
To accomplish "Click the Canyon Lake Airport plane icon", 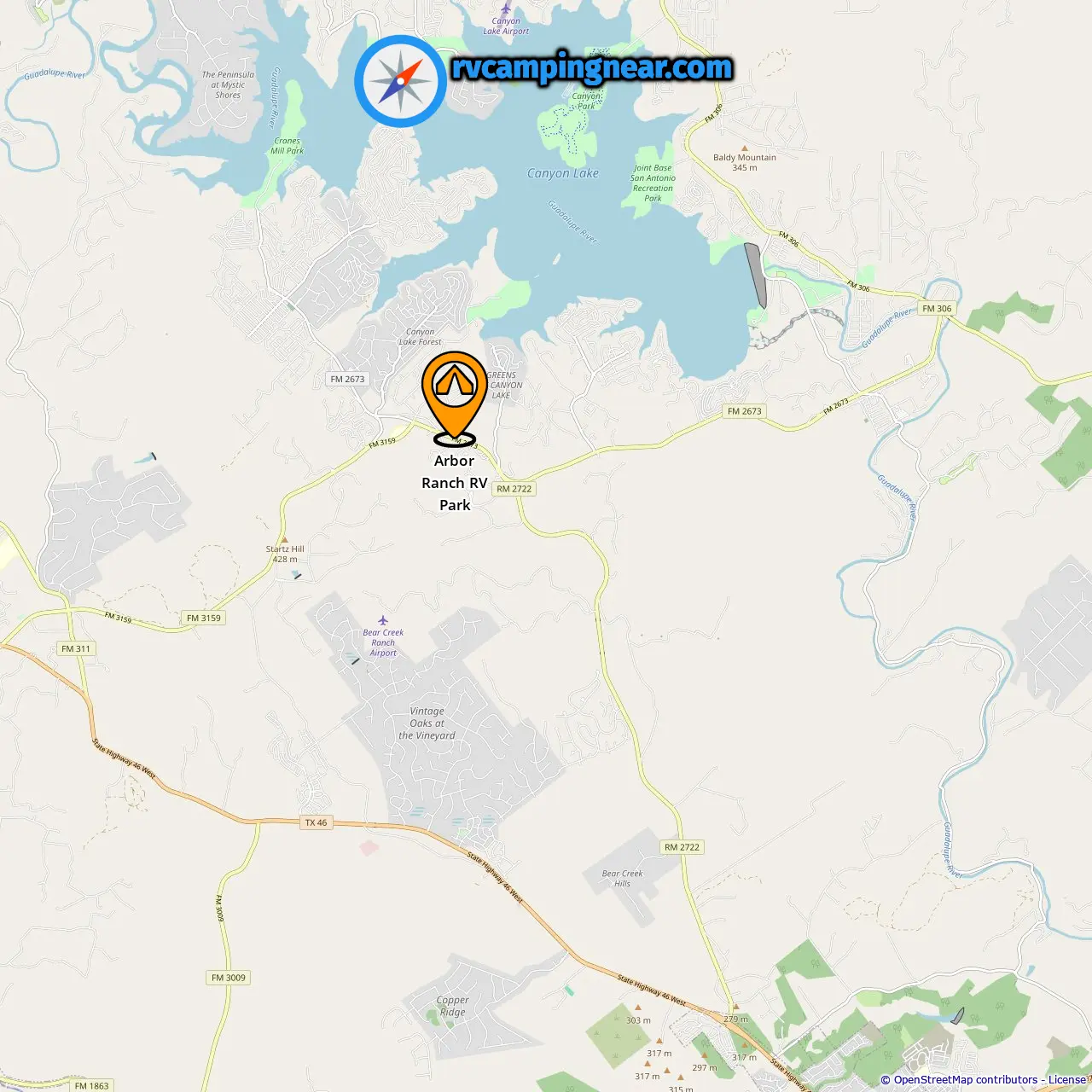I will point(506,9).
